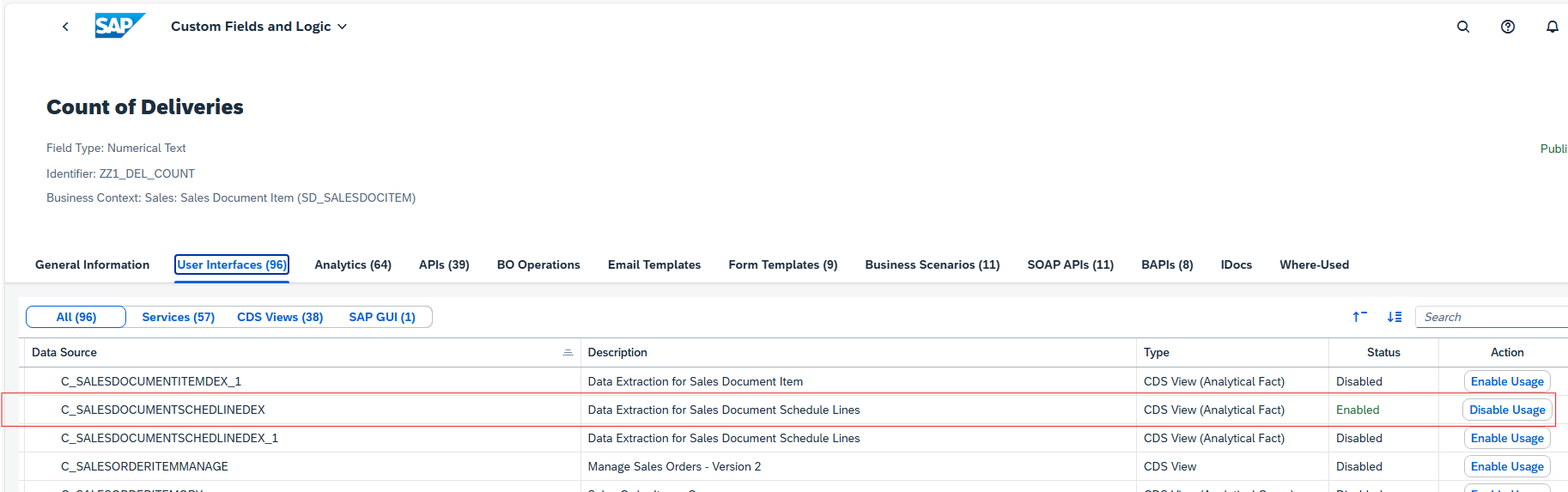Disable usage for C_SALESDOCUMENTSCHEDLINEDEX

coord(1507,410)
